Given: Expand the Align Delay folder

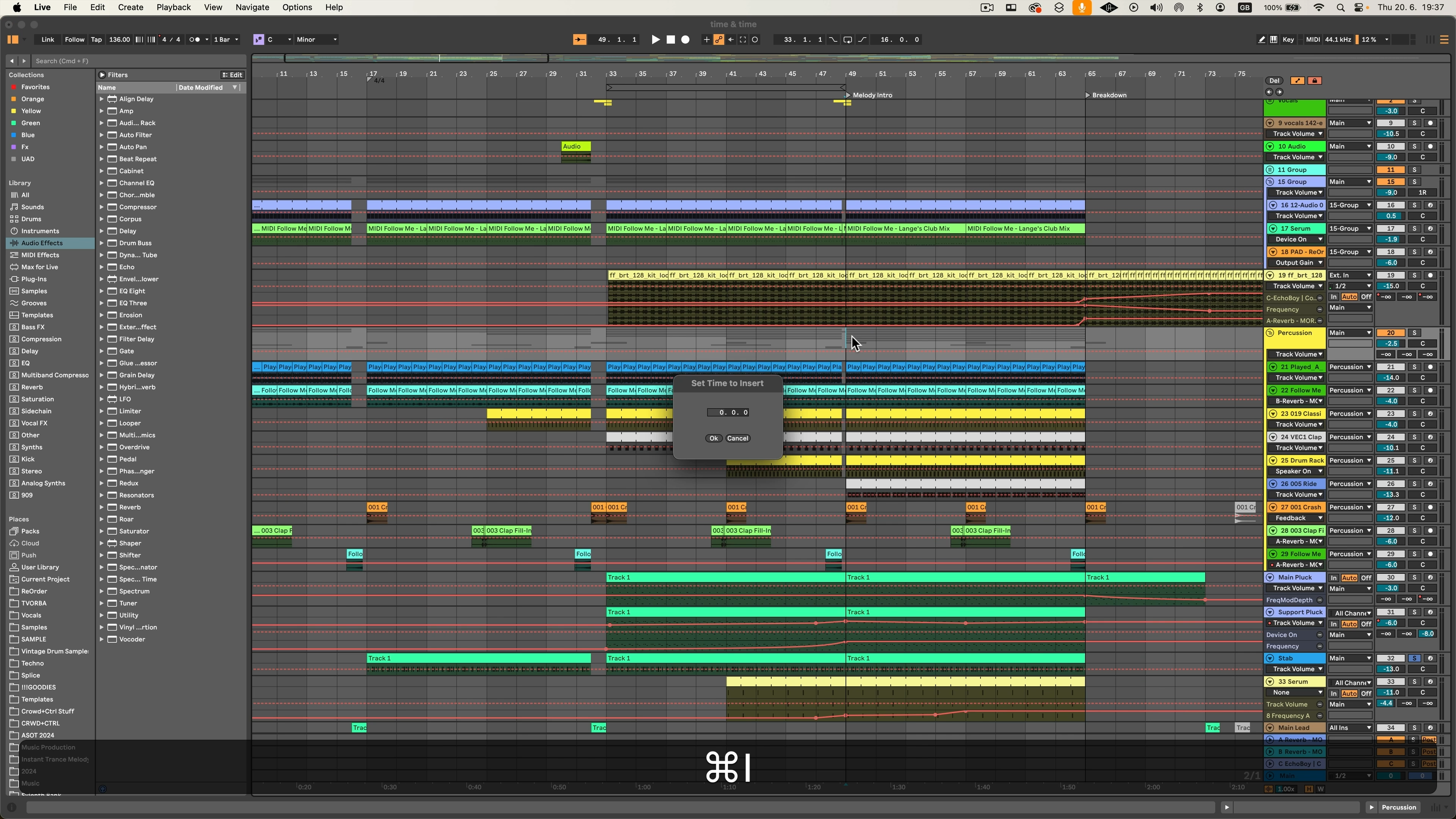Looking at the screenshot, I should point(102,99).
